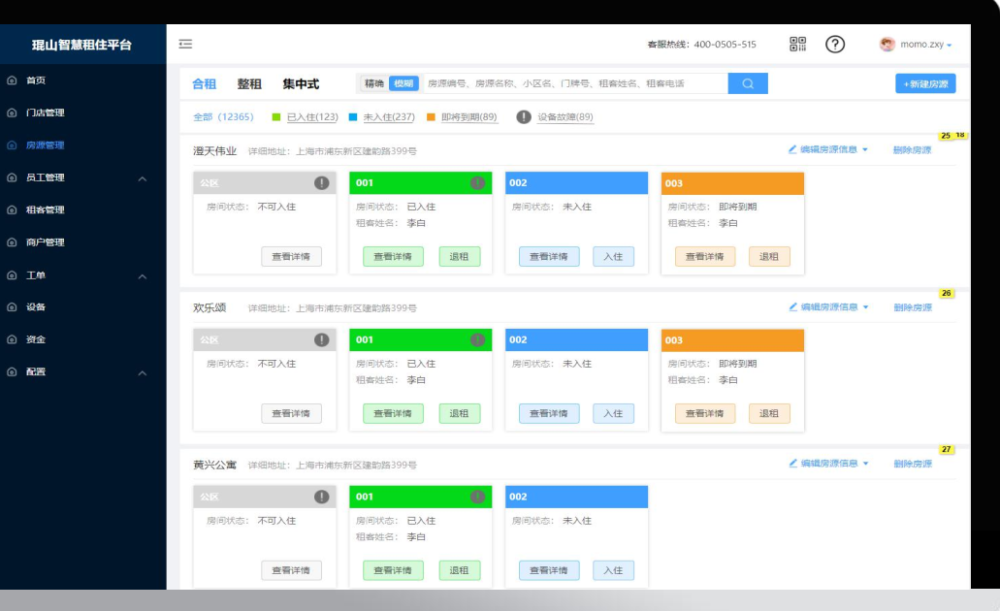The image size is (1000, 611).
Task: Open the QR code icon in header
Action: coord(797,44)
